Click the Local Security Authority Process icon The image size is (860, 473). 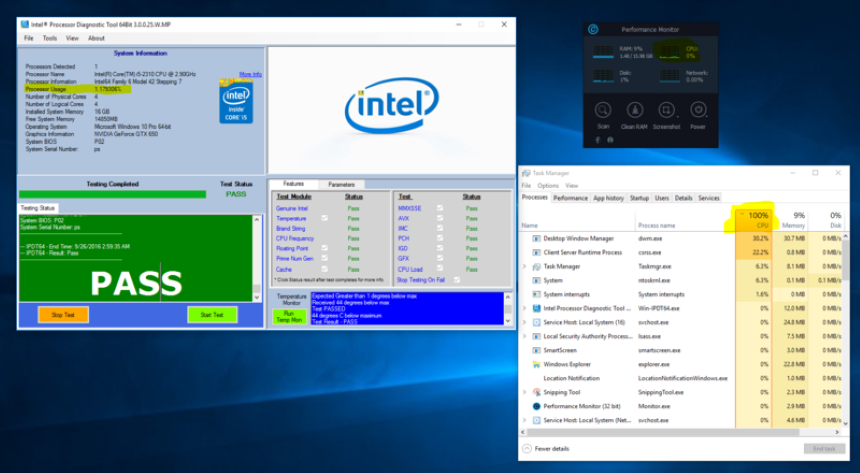tap(536, 336)
